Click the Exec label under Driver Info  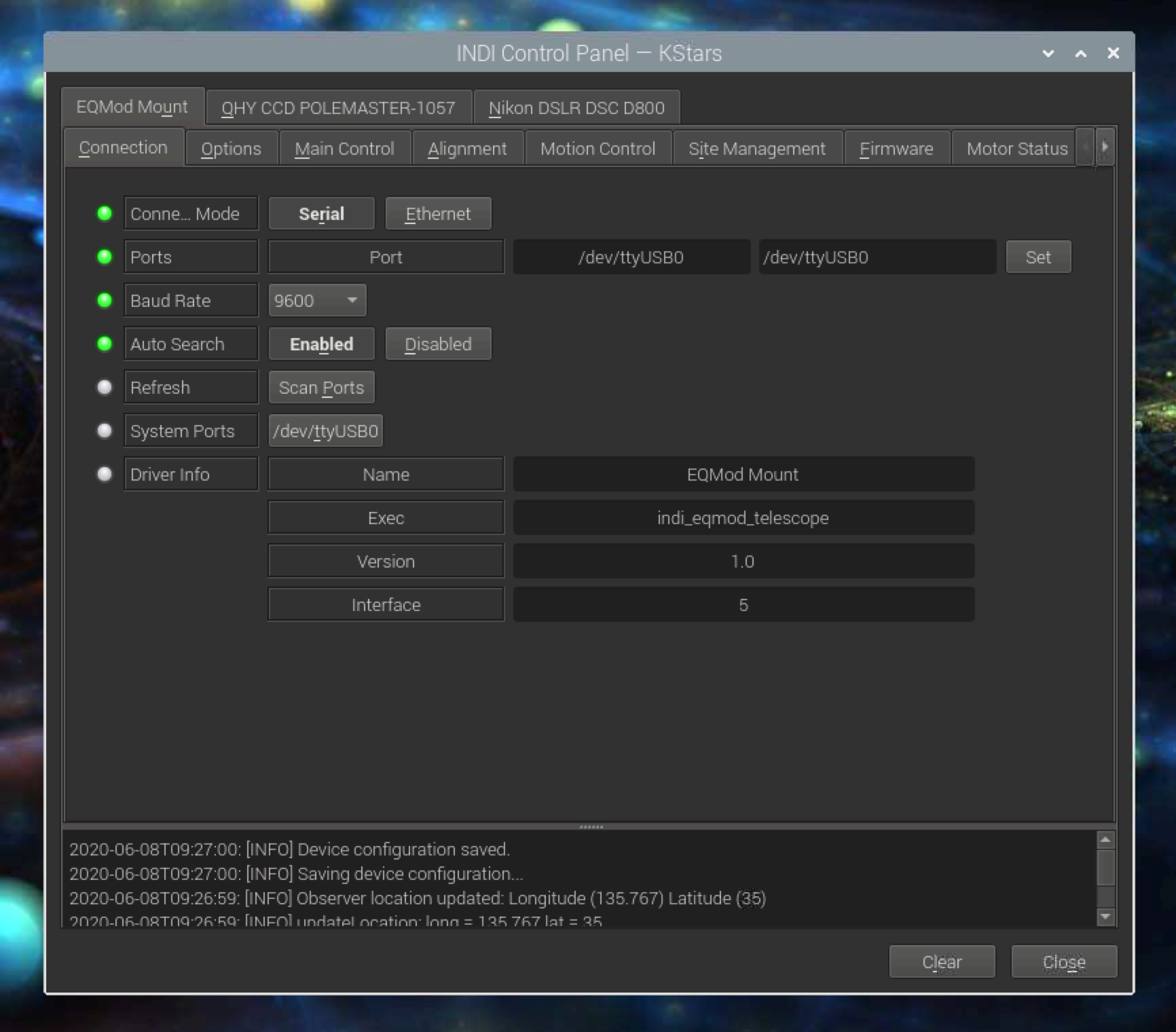[x=386, y=518]
